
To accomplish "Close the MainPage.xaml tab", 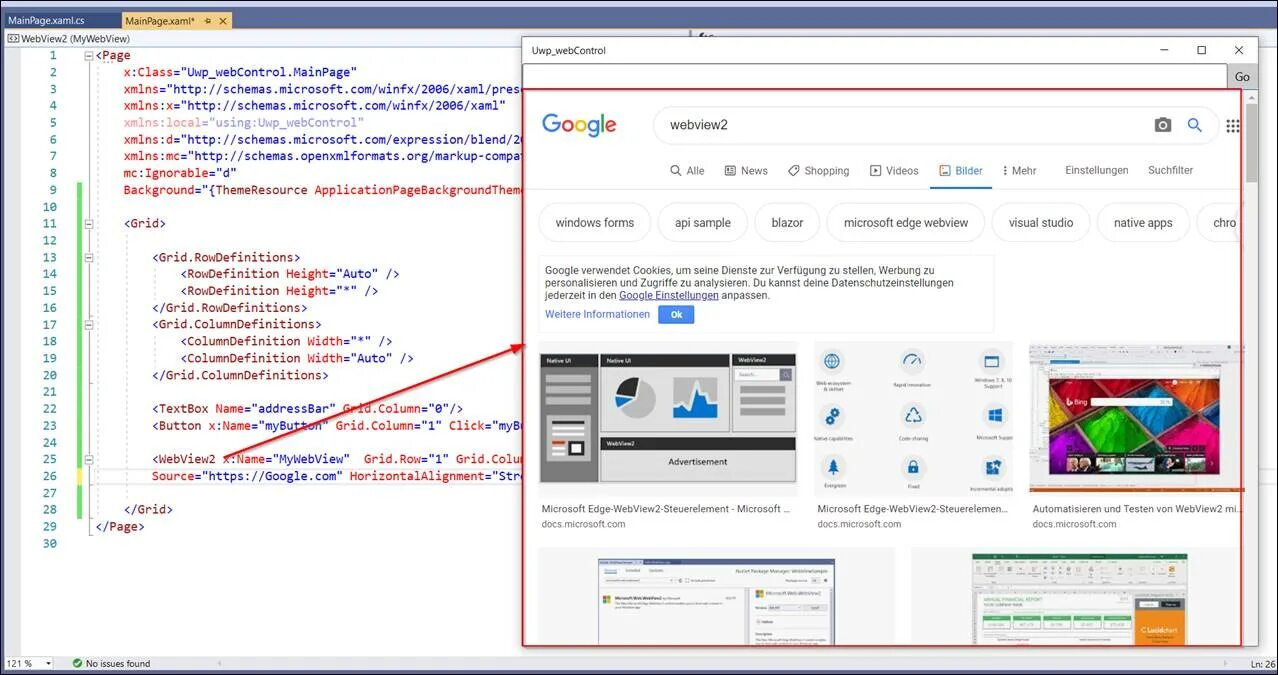I will [222, 20].
